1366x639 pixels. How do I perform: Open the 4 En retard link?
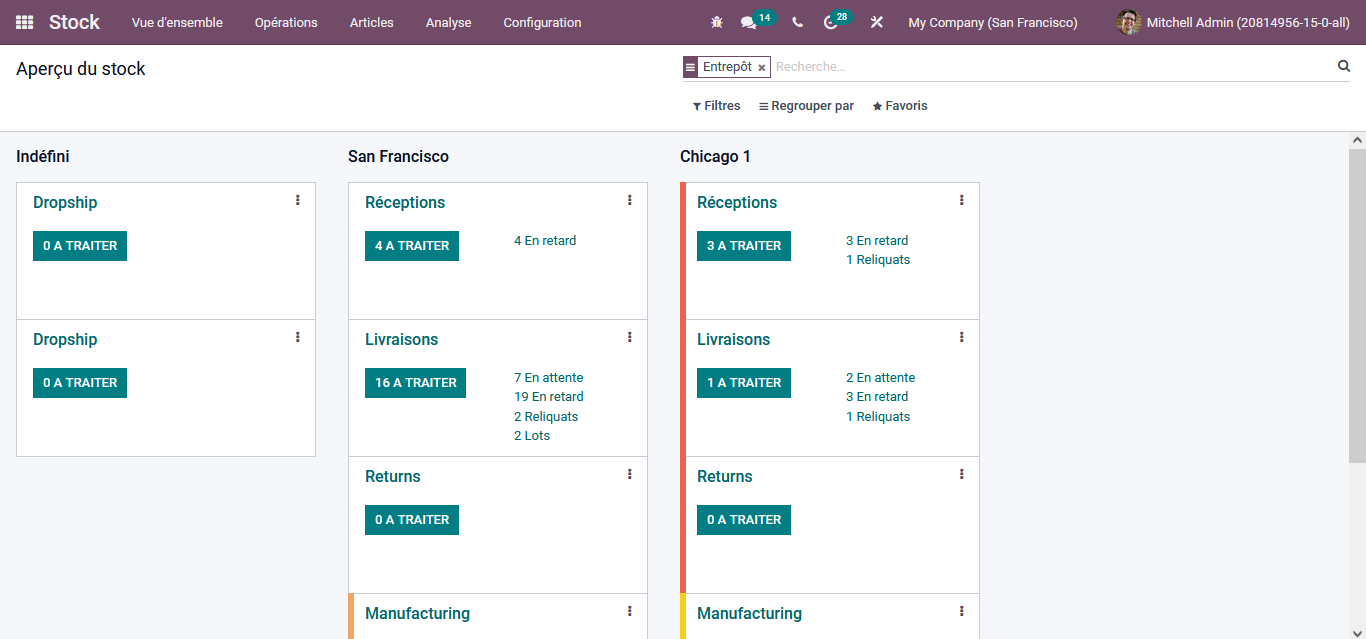(x=545, y=241)
